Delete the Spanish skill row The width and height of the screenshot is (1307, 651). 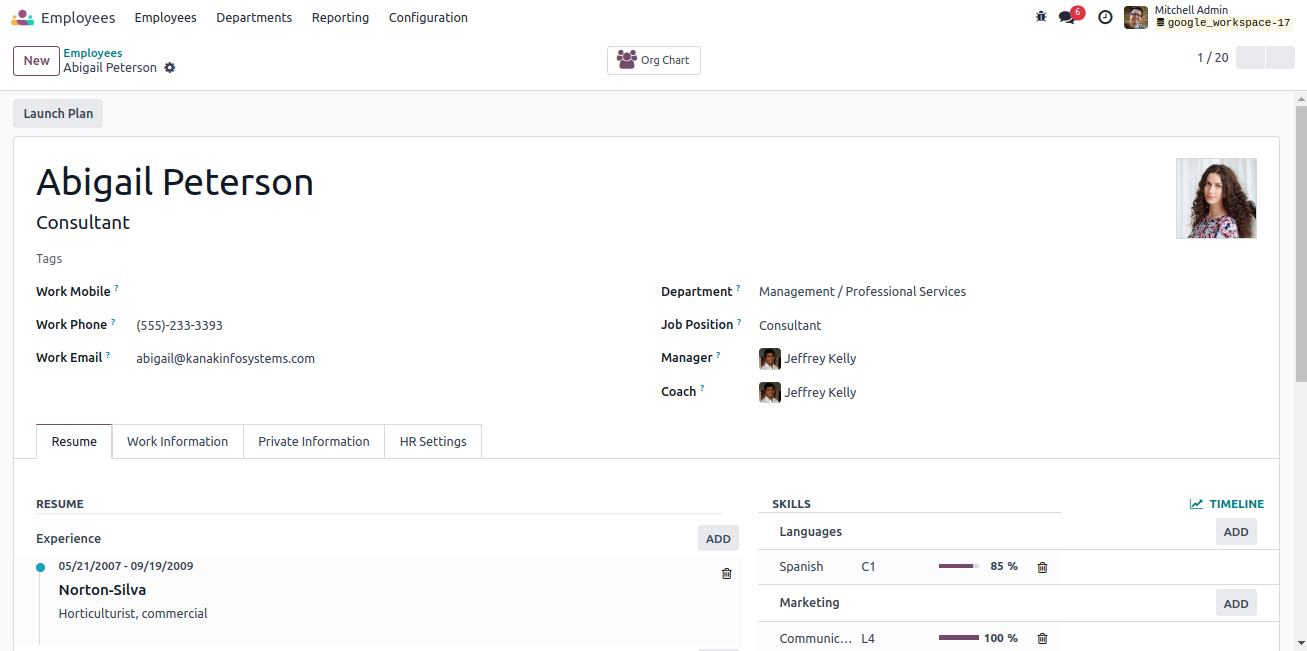[1042, 567]
